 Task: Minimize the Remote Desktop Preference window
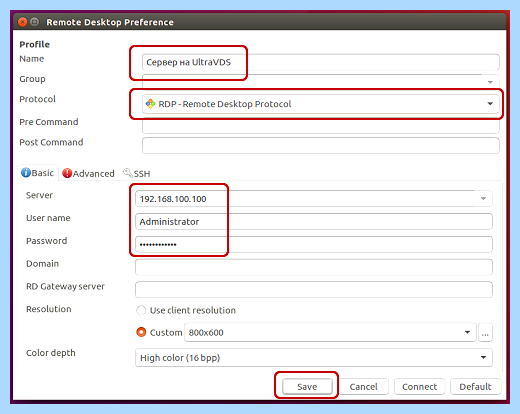point(34,22)
